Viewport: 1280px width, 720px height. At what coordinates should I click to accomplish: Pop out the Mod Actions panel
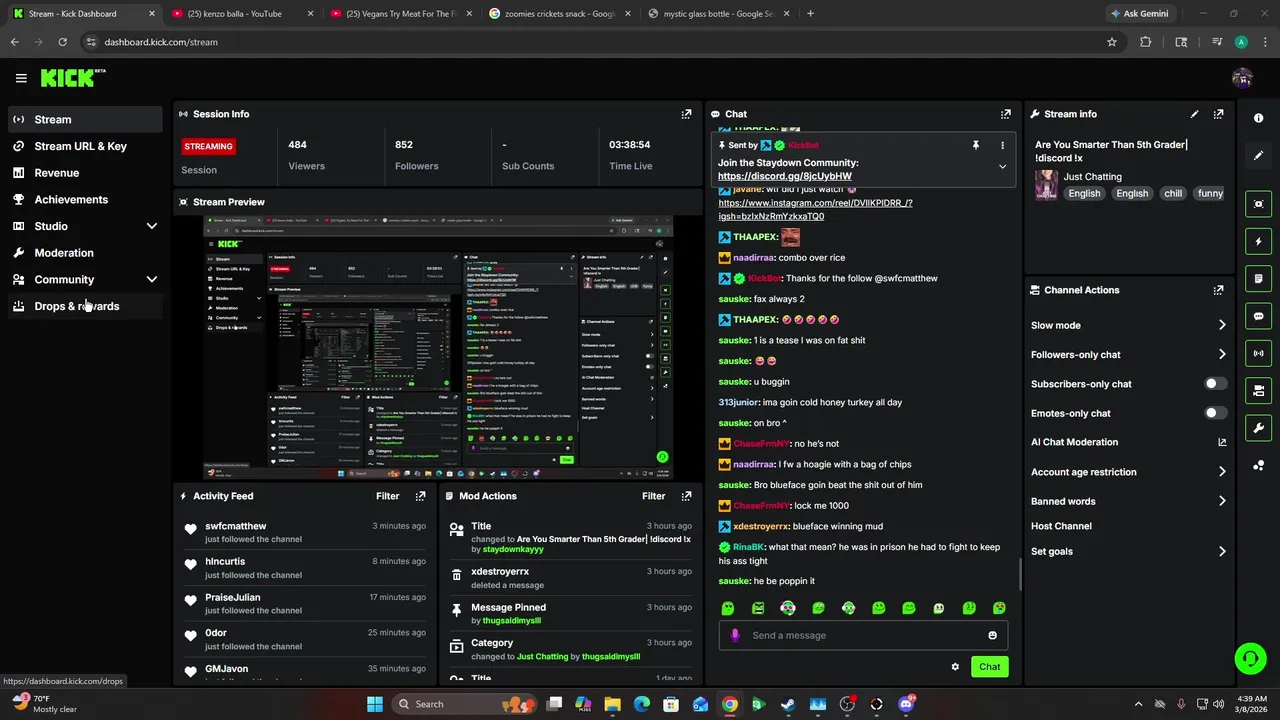pyautogui.click(x=686, y=496)
